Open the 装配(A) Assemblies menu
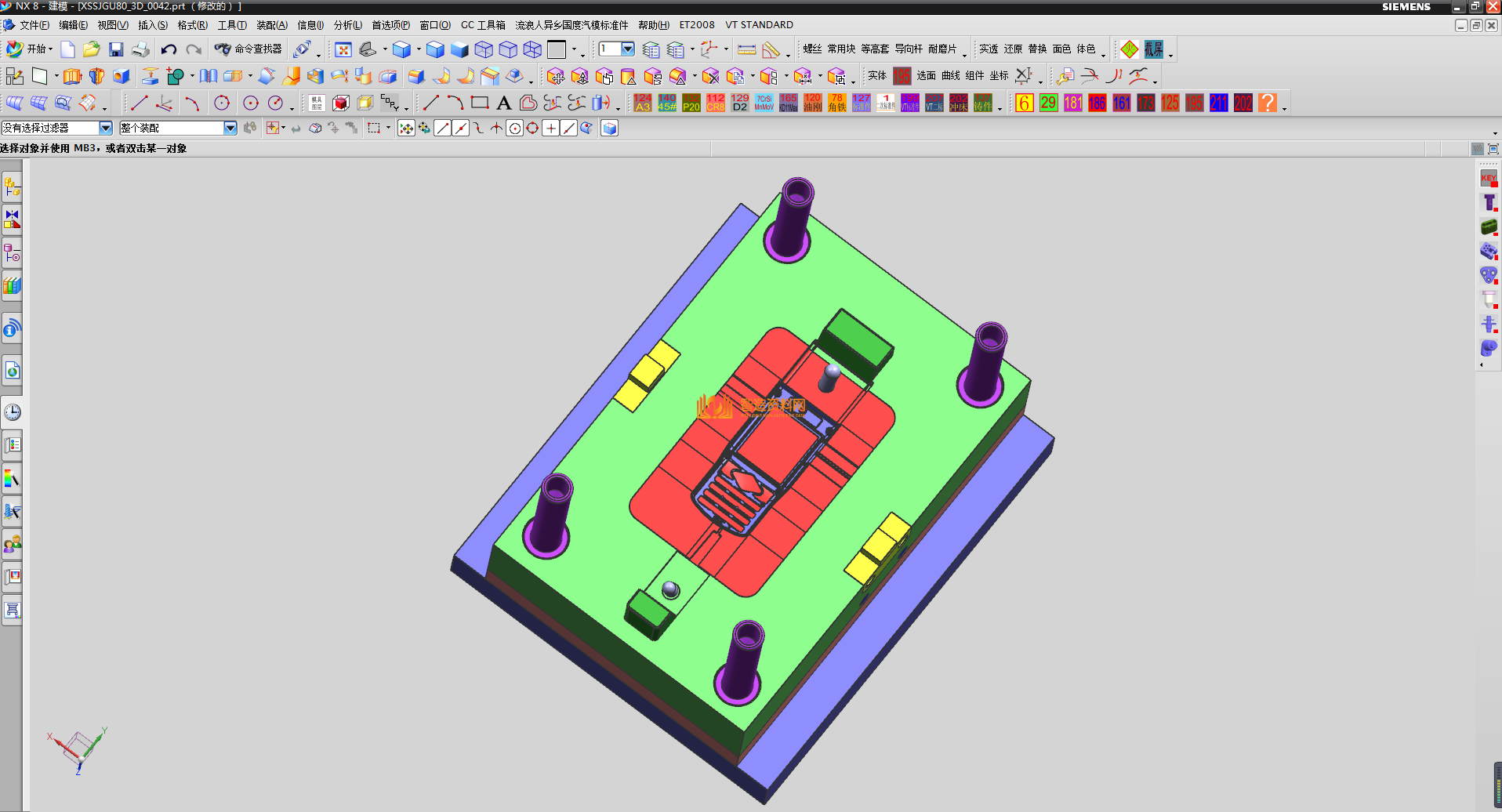The width and height of the screenshot is (1502, 812). pos(271,25)
